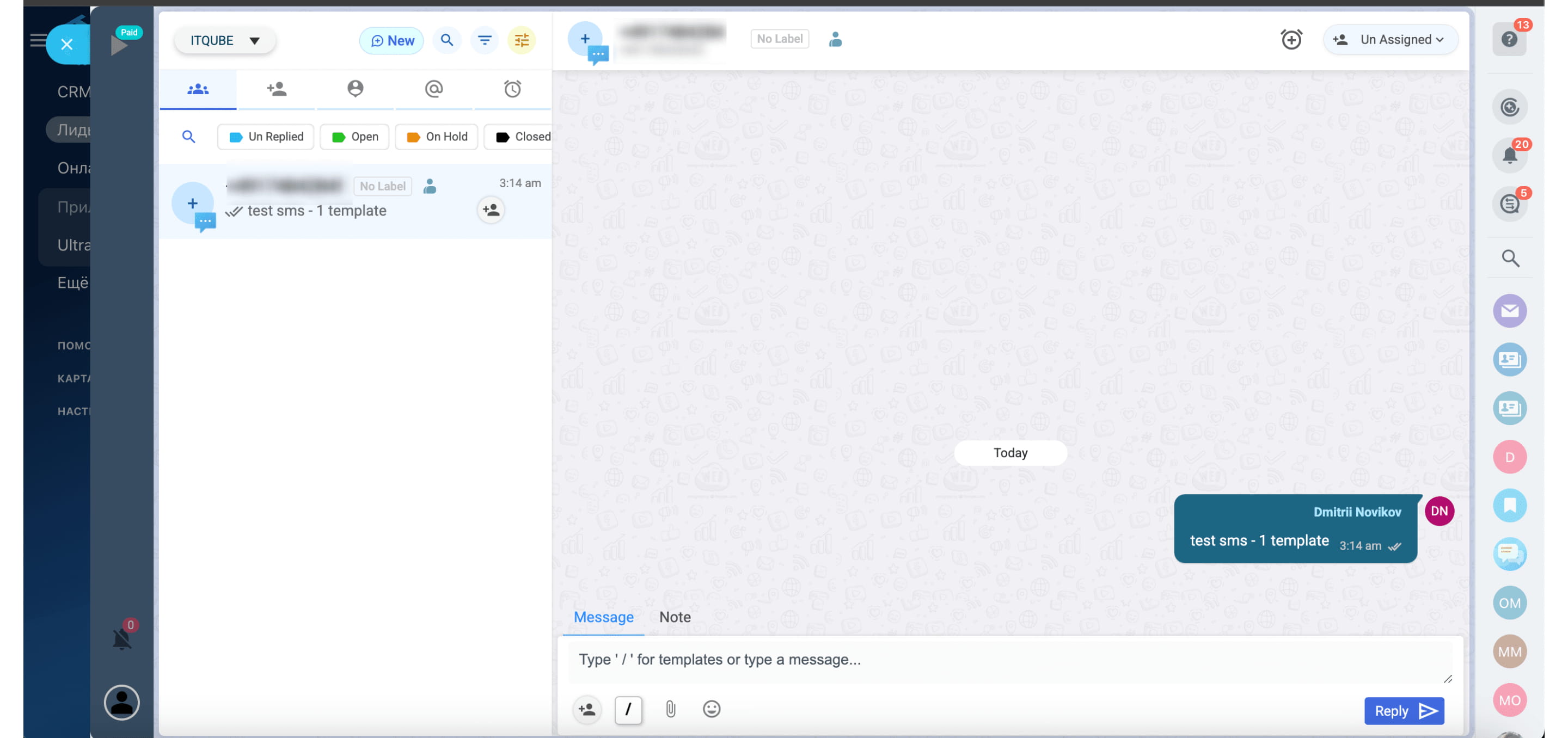The image size is (1568, 738).
Task: Toggle the Open status filter
Action: pyautogui.click(x=355, y=137)
